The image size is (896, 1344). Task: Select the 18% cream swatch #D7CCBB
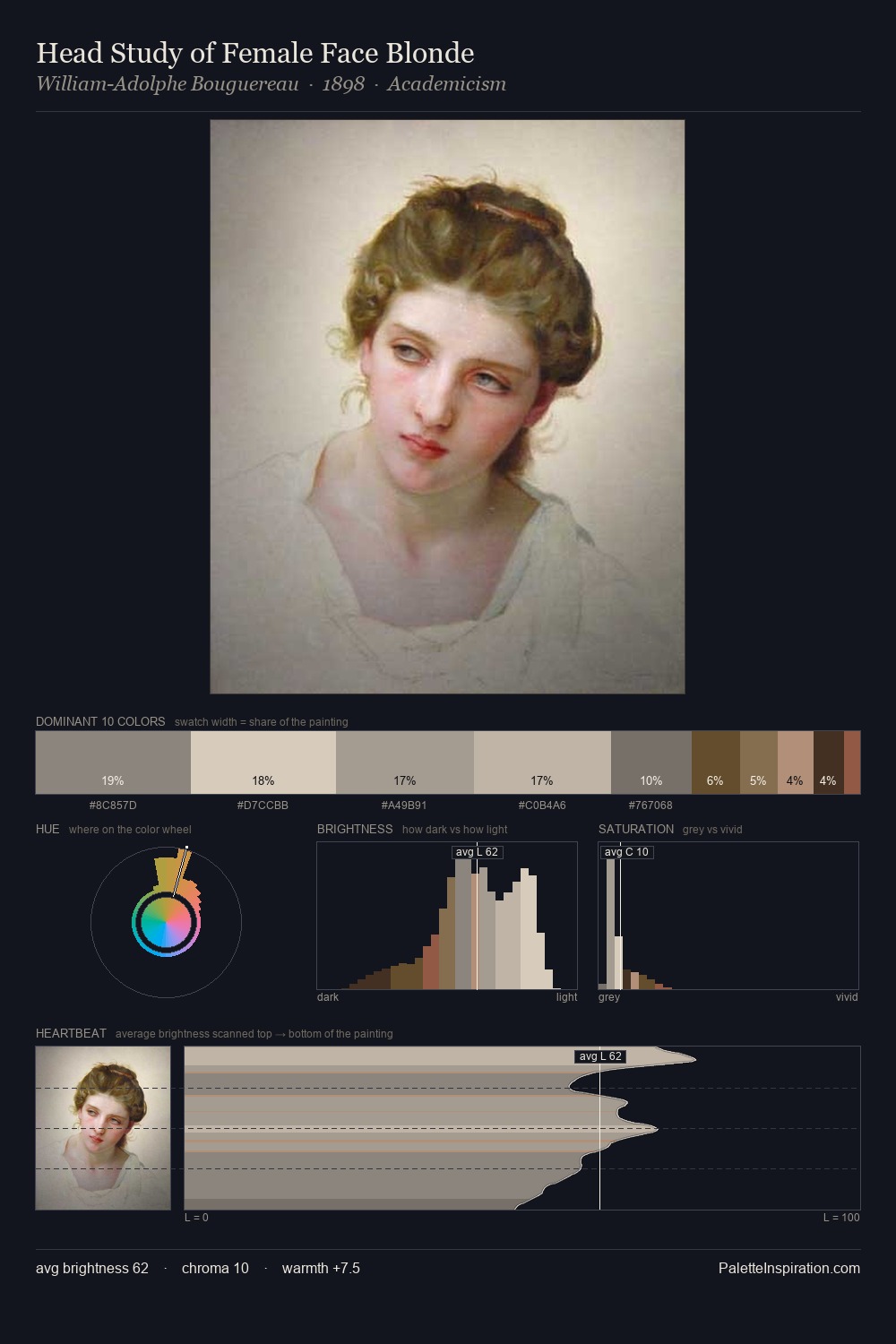tap(263, 762)
